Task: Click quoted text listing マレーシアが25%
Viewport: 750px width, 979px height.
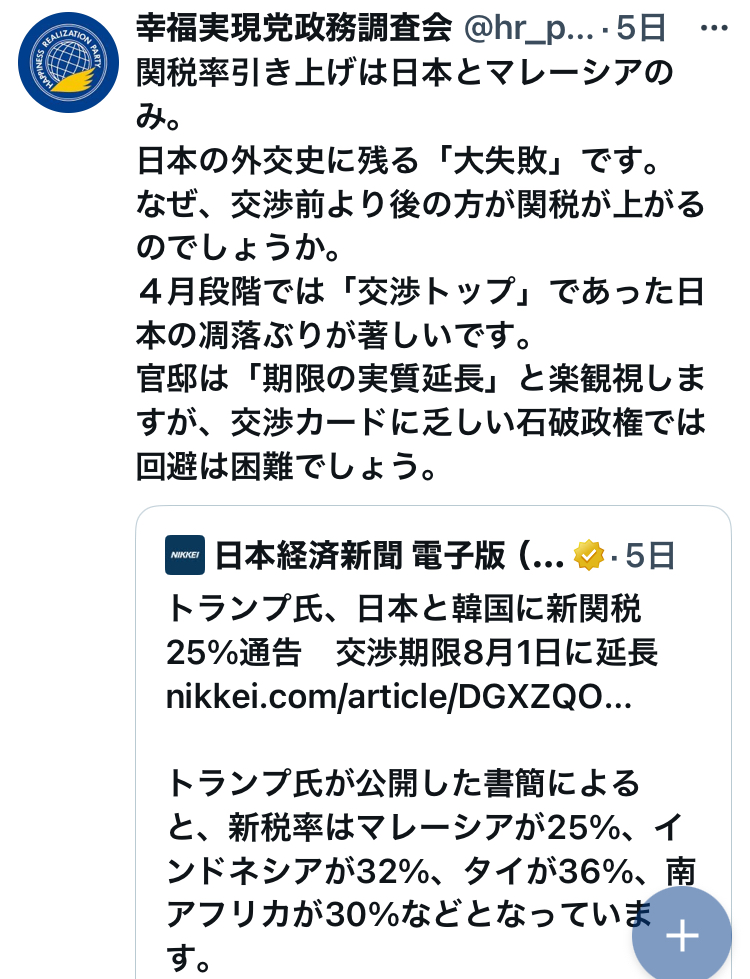Action: click(425, 828)
